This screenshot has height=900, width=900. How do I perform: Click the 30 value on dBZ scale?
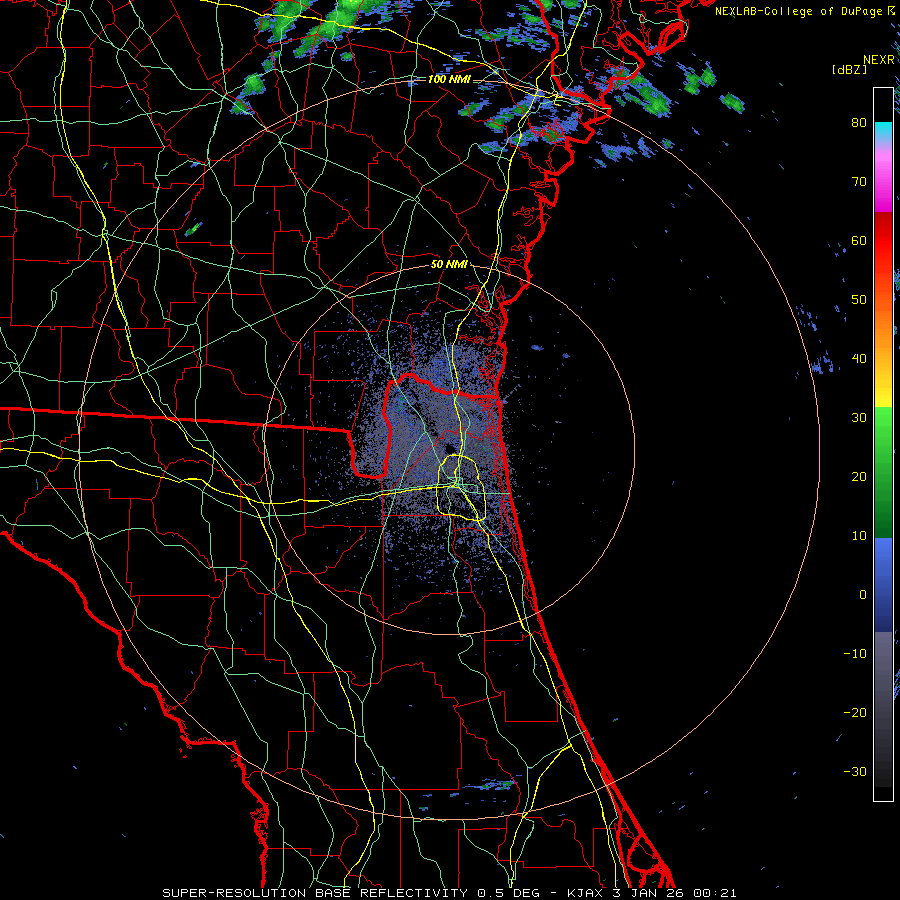859,417
